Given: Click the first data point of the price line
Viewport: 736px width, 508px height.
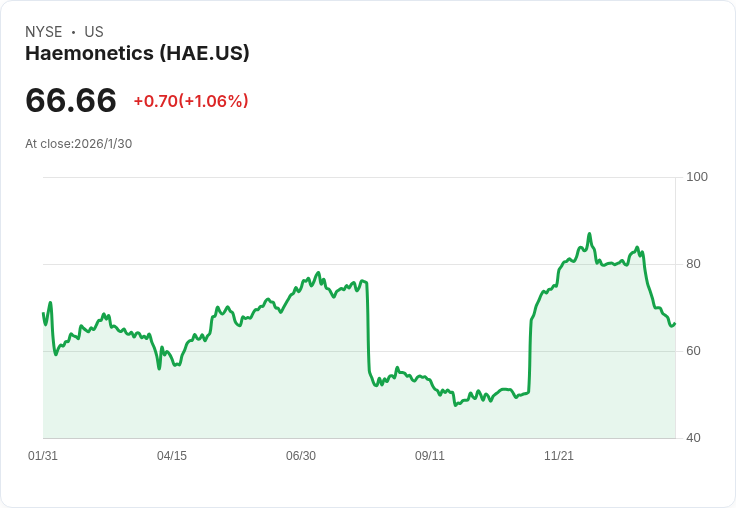Looking at the screenshot, I should 43,314.
